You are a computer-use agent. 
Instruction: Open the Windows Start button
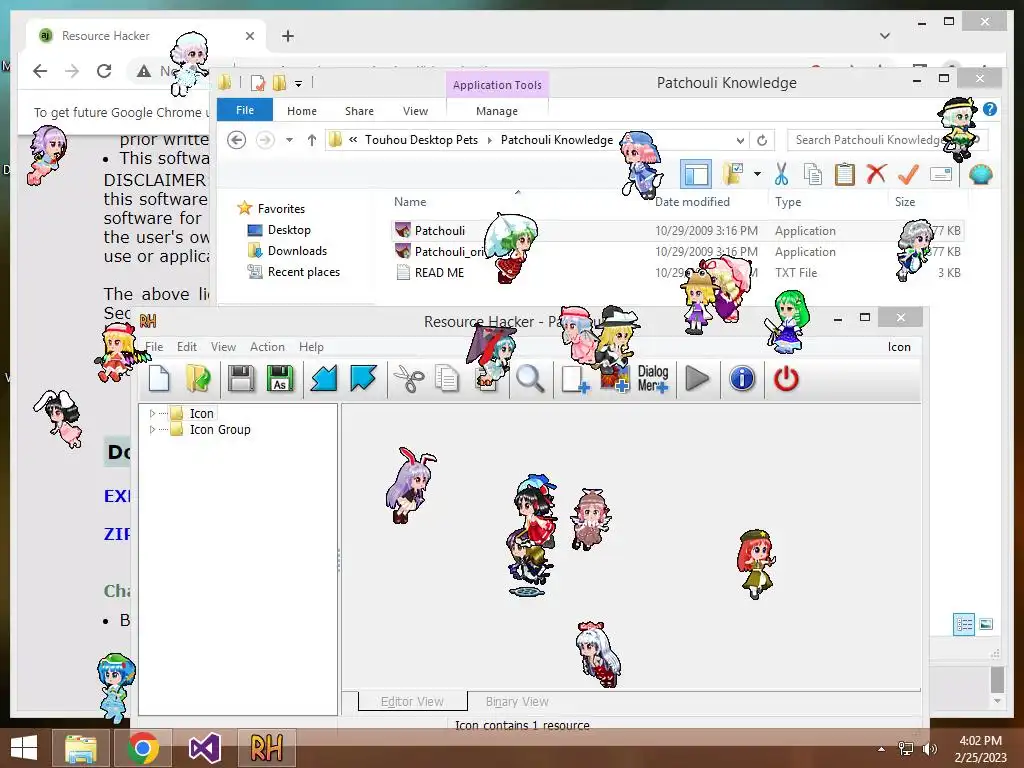(24, 748)
